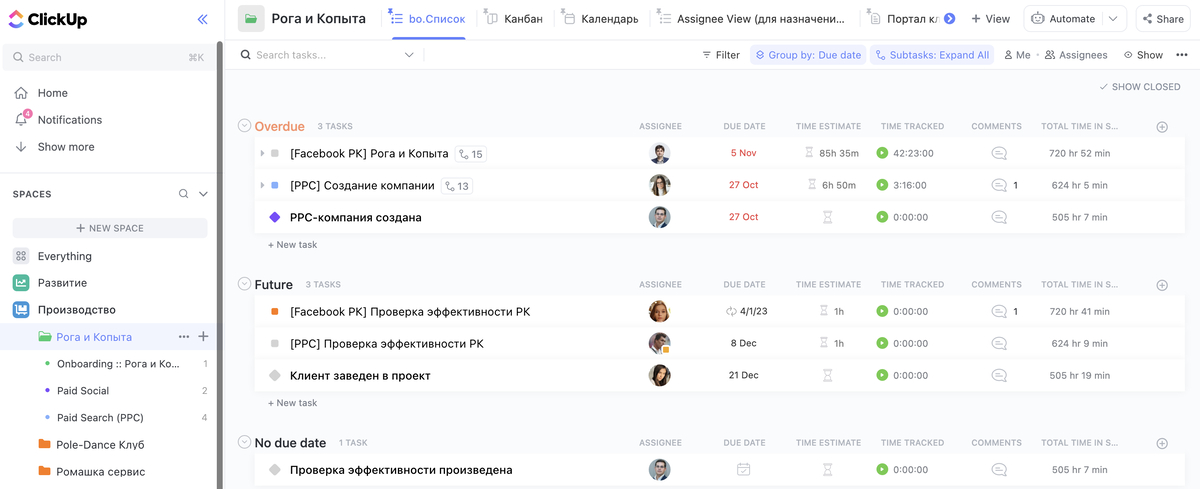Switch to the Календарь tab
1200x489 pixels.
(599, 19)
